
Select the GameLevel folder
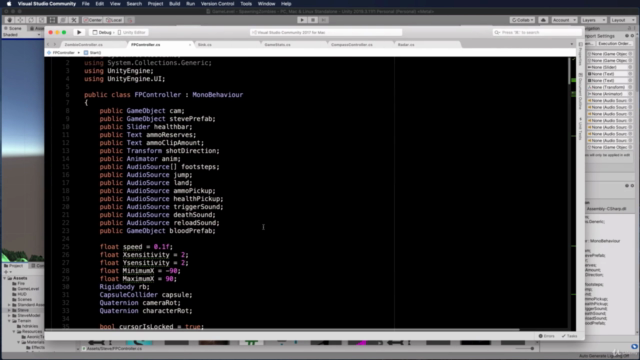tap(26, 289)
